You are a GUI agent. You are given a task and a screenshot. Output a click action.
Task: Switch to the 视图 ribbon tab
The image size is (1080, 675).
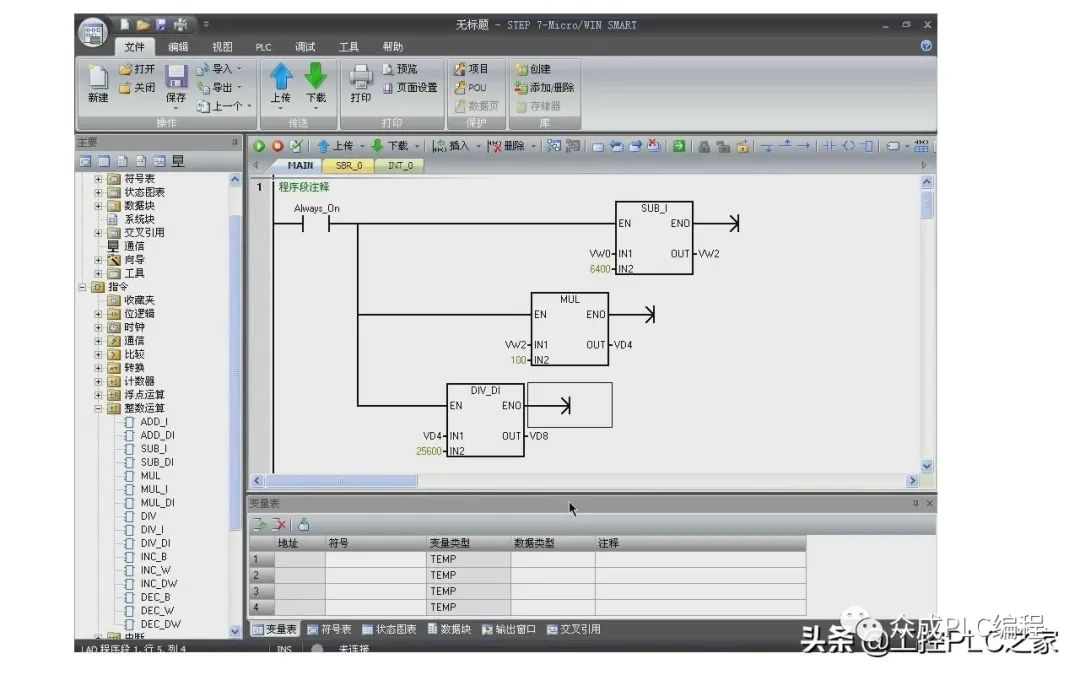pos(222,46)
